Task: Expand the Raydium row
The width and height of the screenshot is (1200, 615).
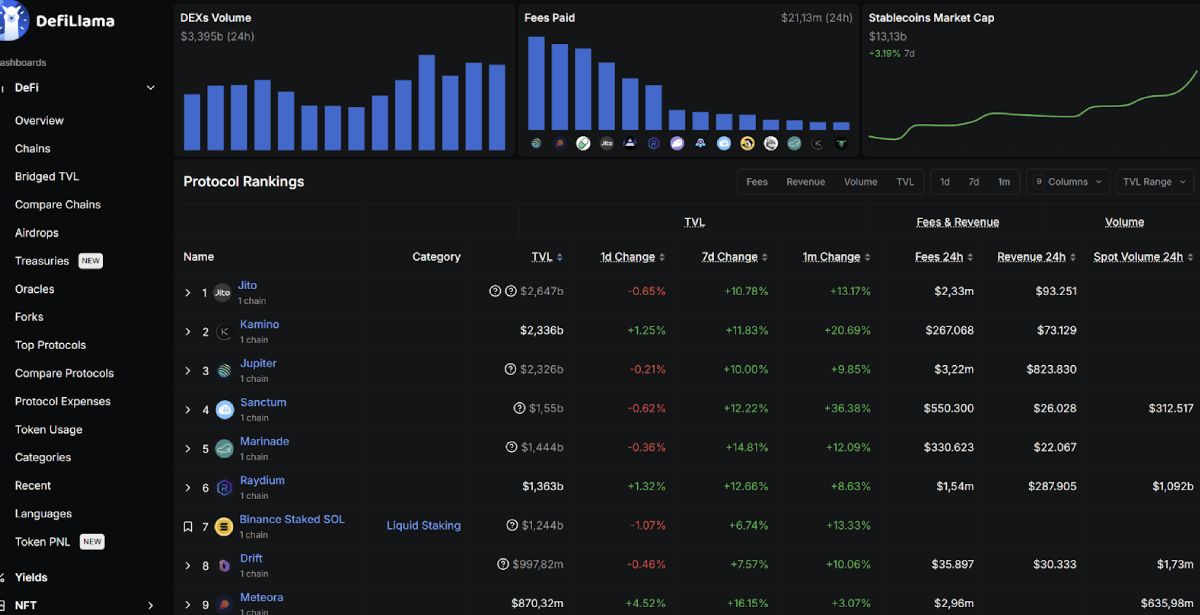Action: pos(187,488)
